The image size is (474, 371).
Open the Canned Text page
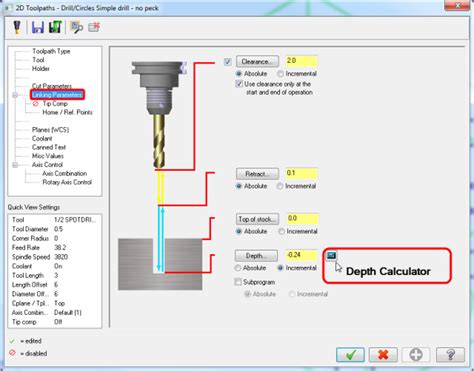[x=49, y=147]
